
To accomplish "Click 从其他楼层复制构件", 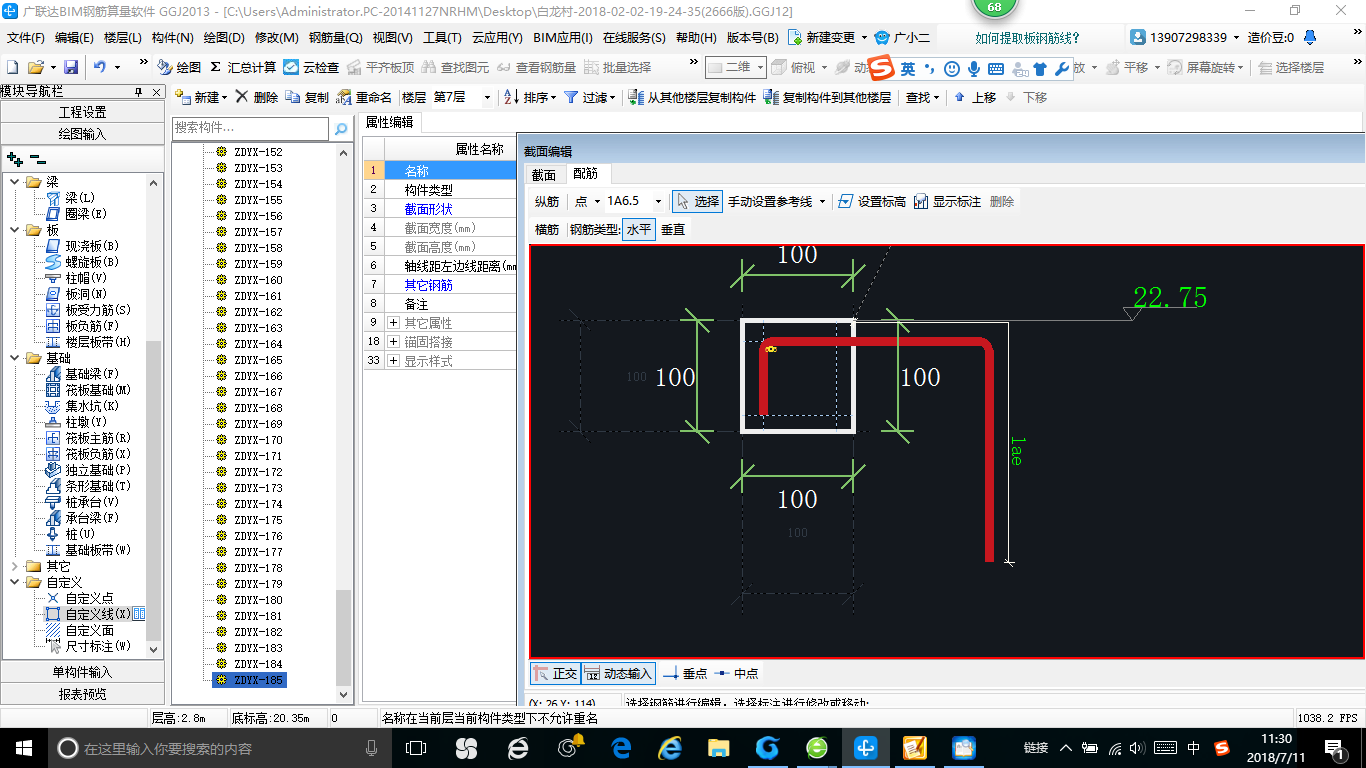I will (692, 97).
